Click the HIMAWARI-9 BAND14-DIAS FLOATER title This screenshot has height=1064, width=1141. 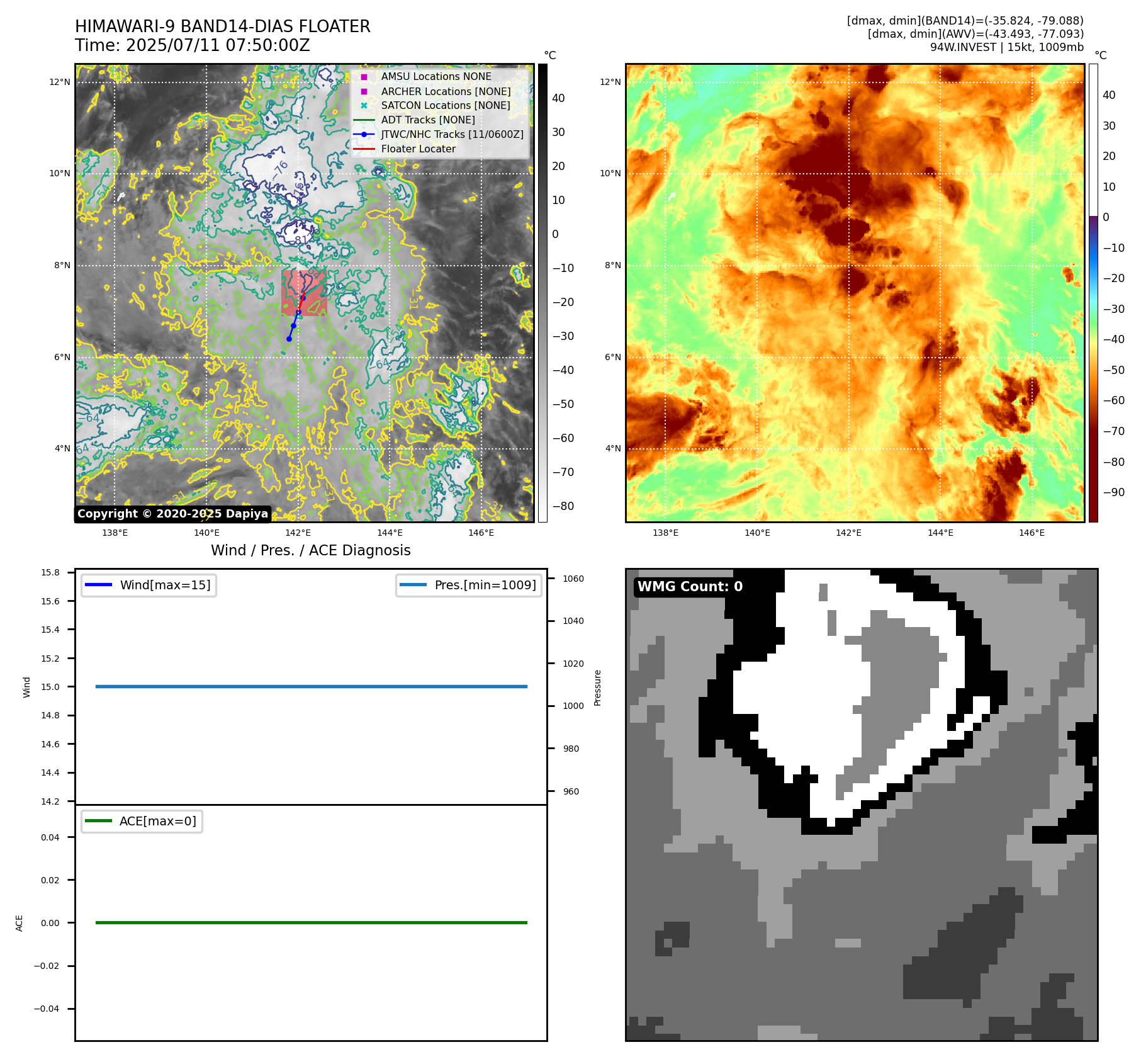222,26
